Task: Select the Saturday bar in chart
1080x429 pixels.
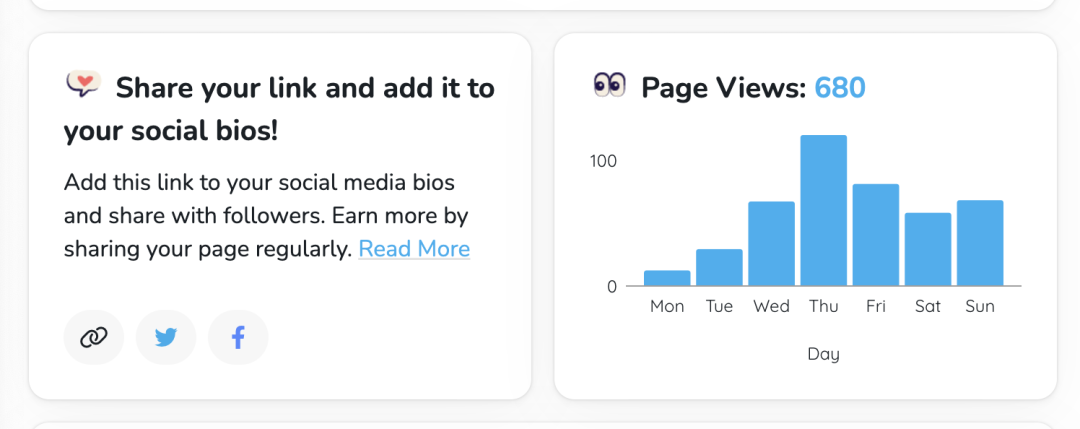Action: click(x=928, y=249)
